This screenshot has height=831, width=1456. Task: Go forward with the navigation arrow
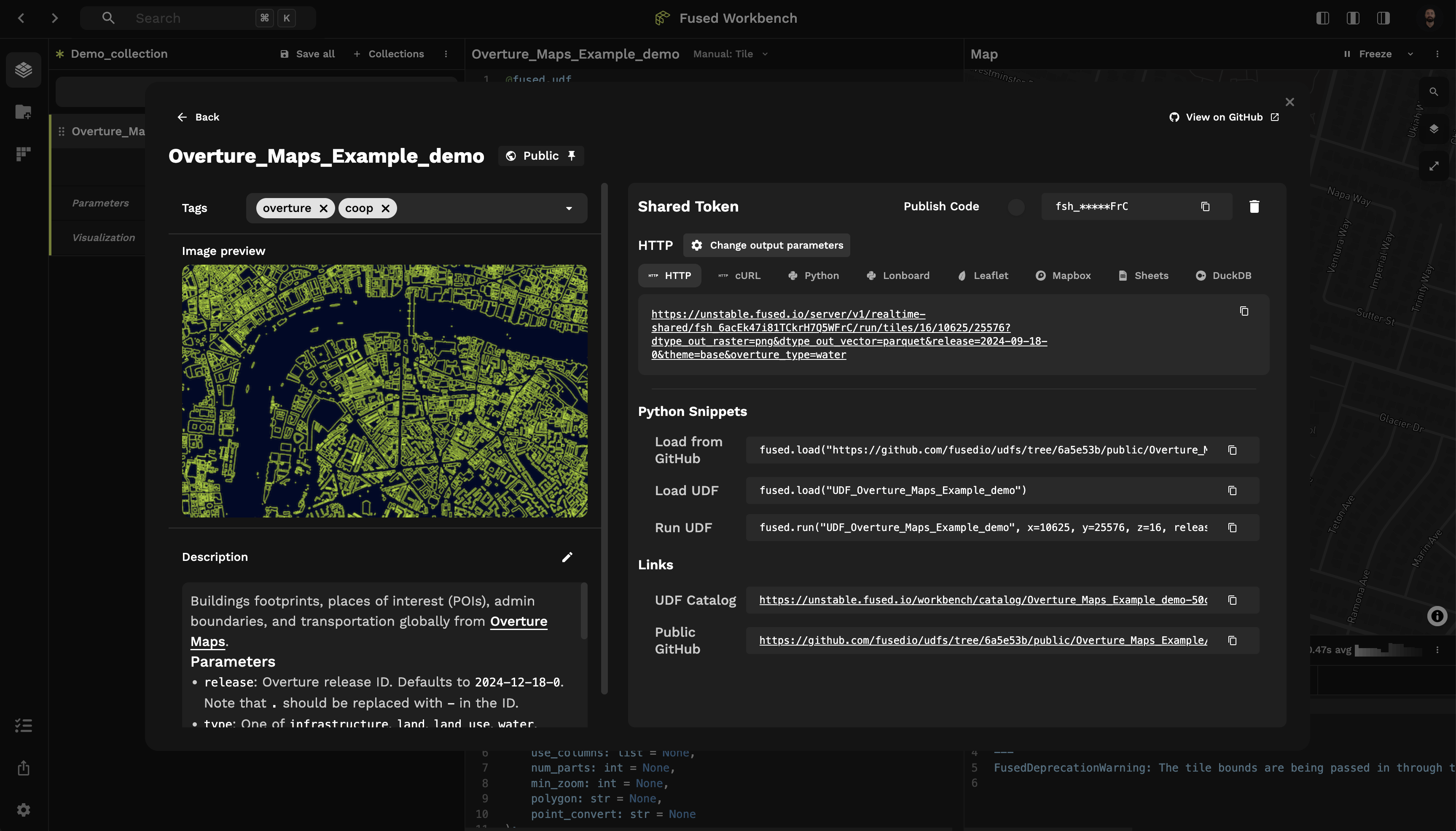(x=55, y=18)
